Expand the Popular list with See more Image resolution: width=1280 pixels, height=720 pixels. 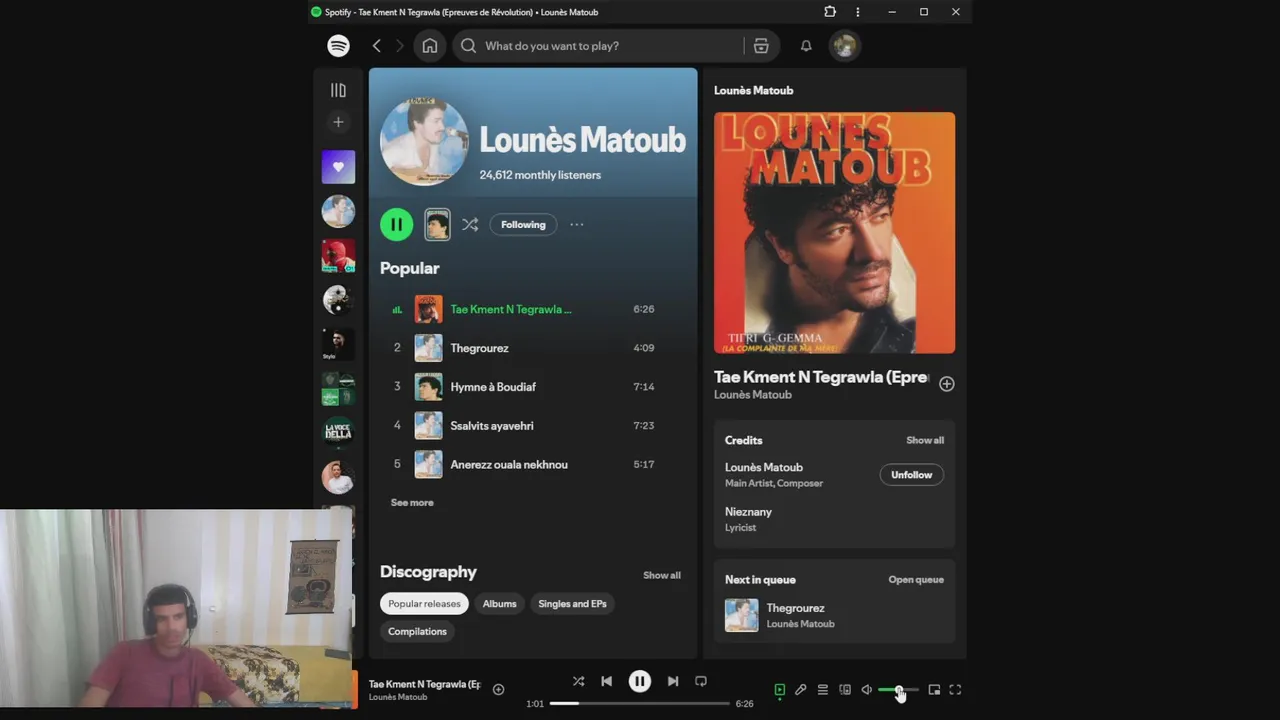point(412,503)
